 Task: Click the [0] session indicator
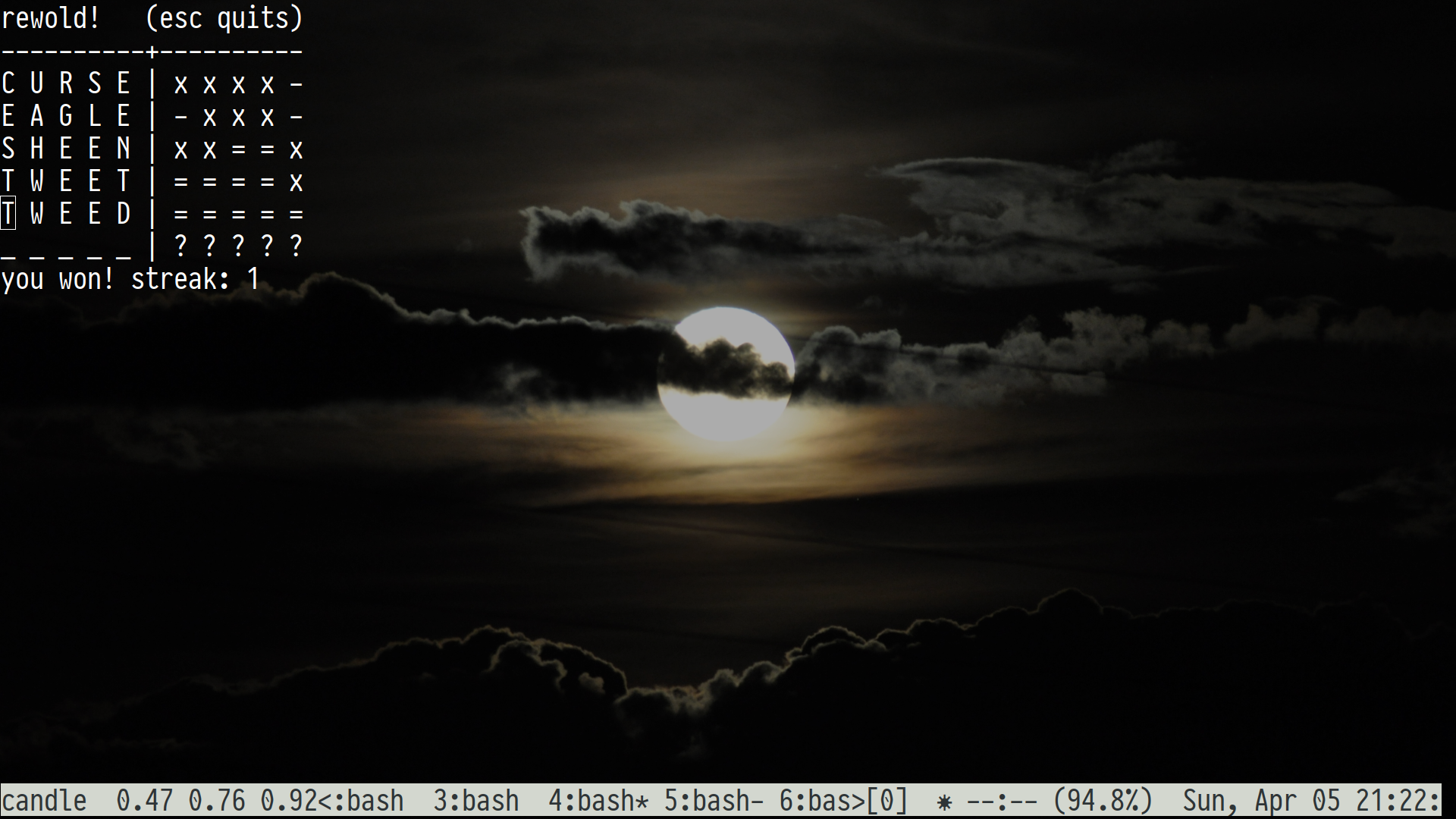(x=887, y=801)
